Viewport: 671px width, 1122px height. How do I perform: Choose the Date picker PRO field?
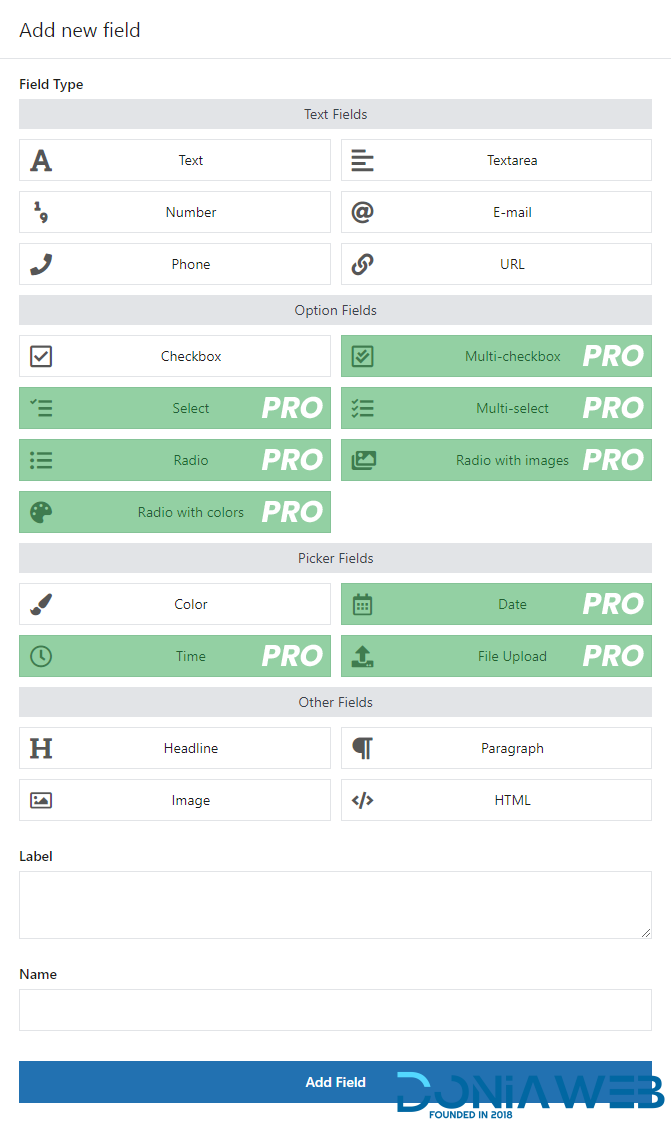[496, 604]
